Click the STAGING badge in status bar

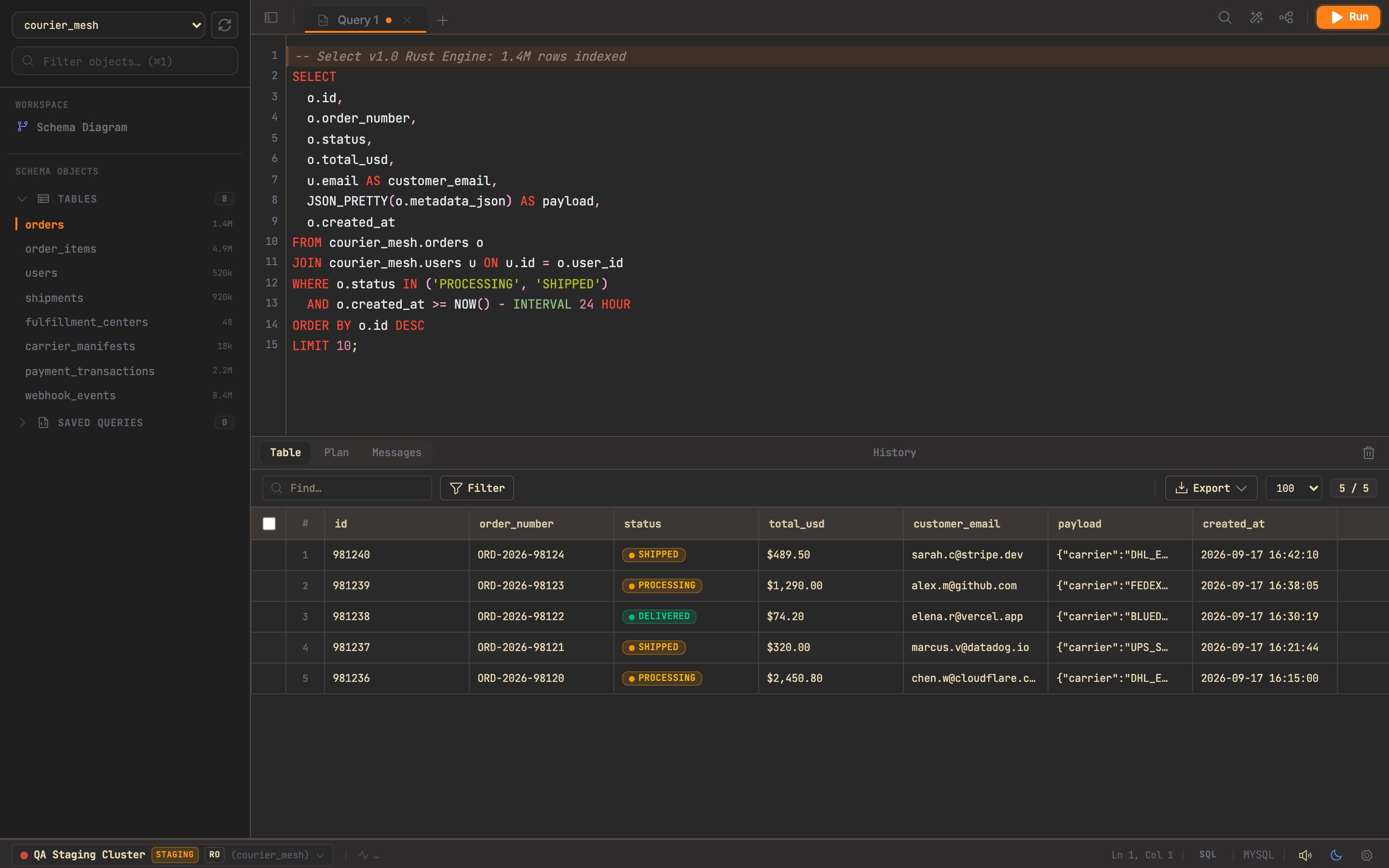pyautogui.click(x=175, y=855)
